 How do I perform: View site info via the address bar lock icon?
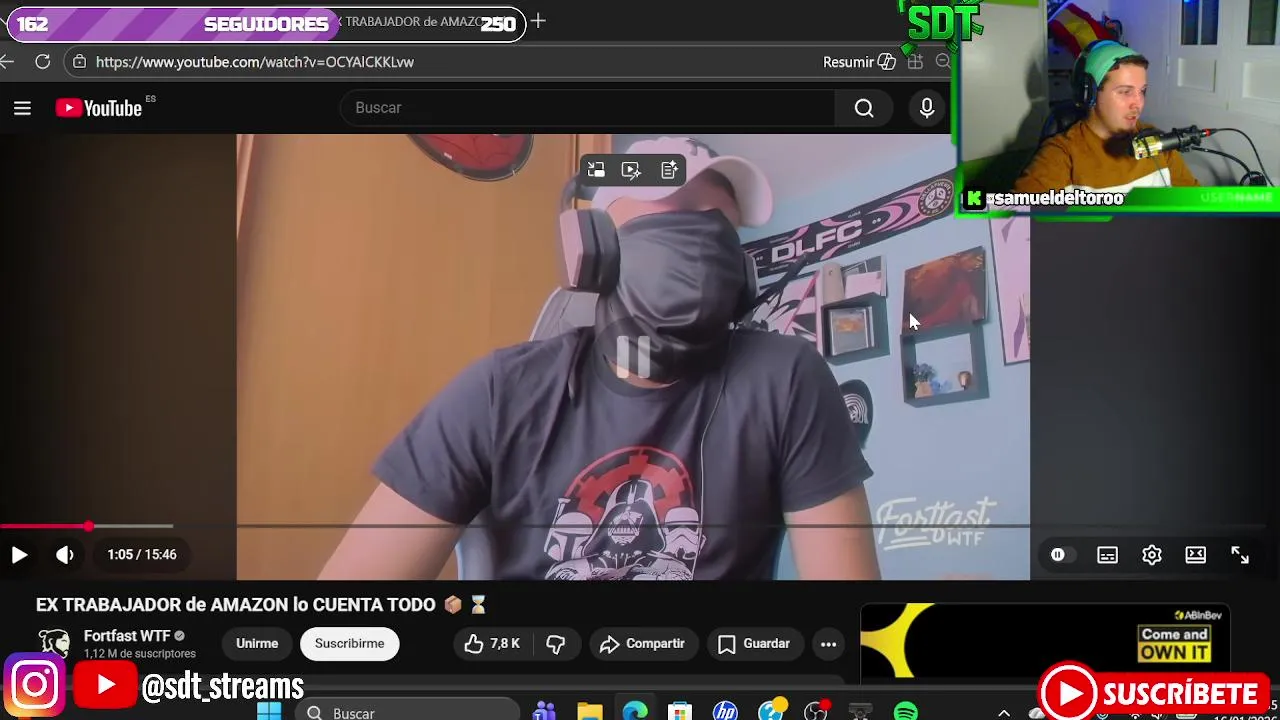[80, 62]
